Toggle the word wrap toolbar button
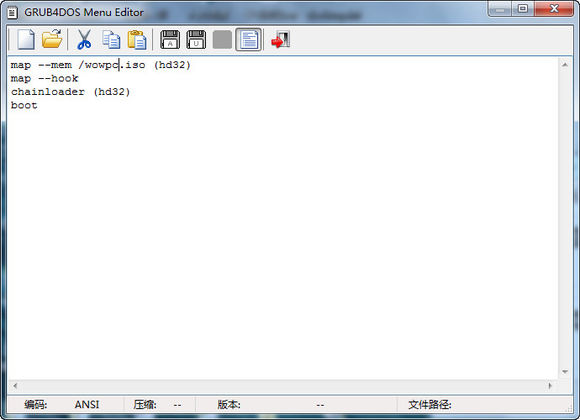Image resolution: width=580 pixels, height=420 pixels. pyautogui.click(x=249, y=40)
